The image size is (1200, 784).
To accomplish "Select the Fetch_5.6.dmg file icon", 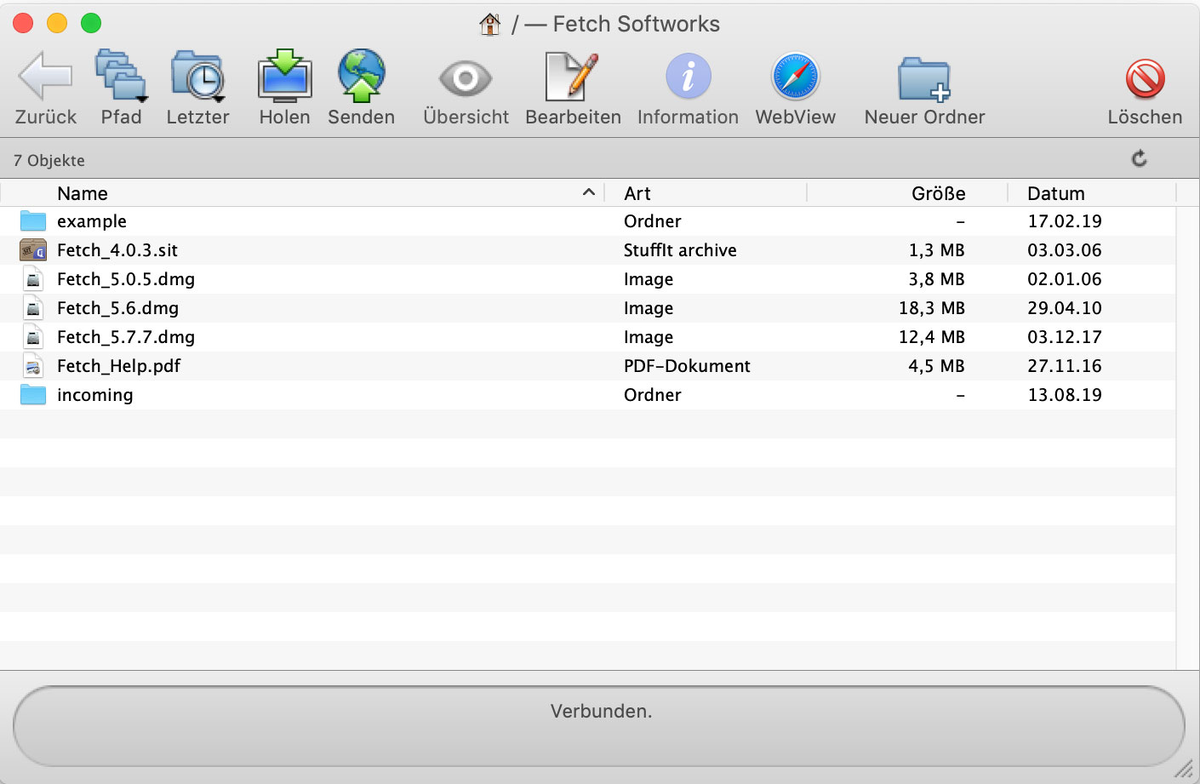I will [x=34, y=308].
